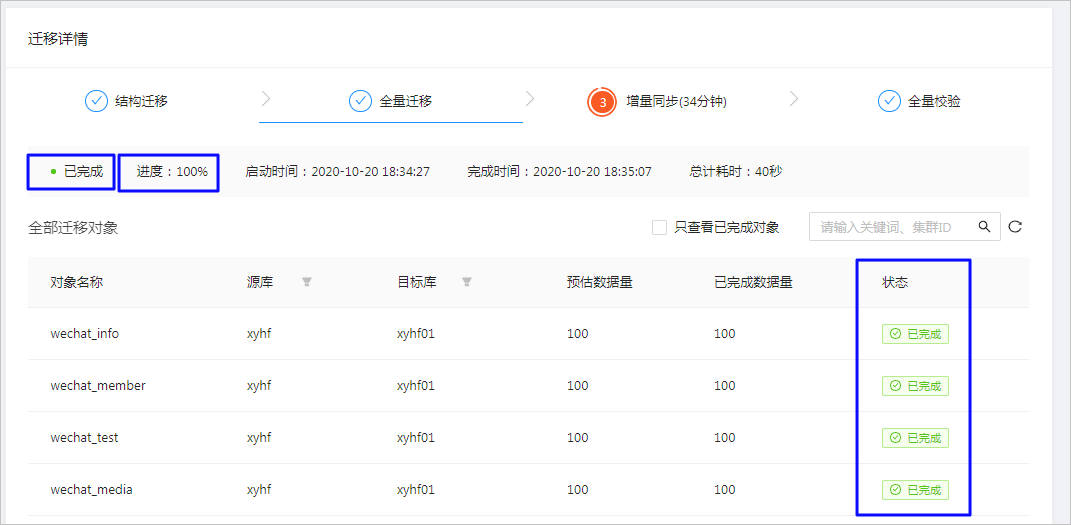Select the wechat_member object name

[x=98, y=386]
